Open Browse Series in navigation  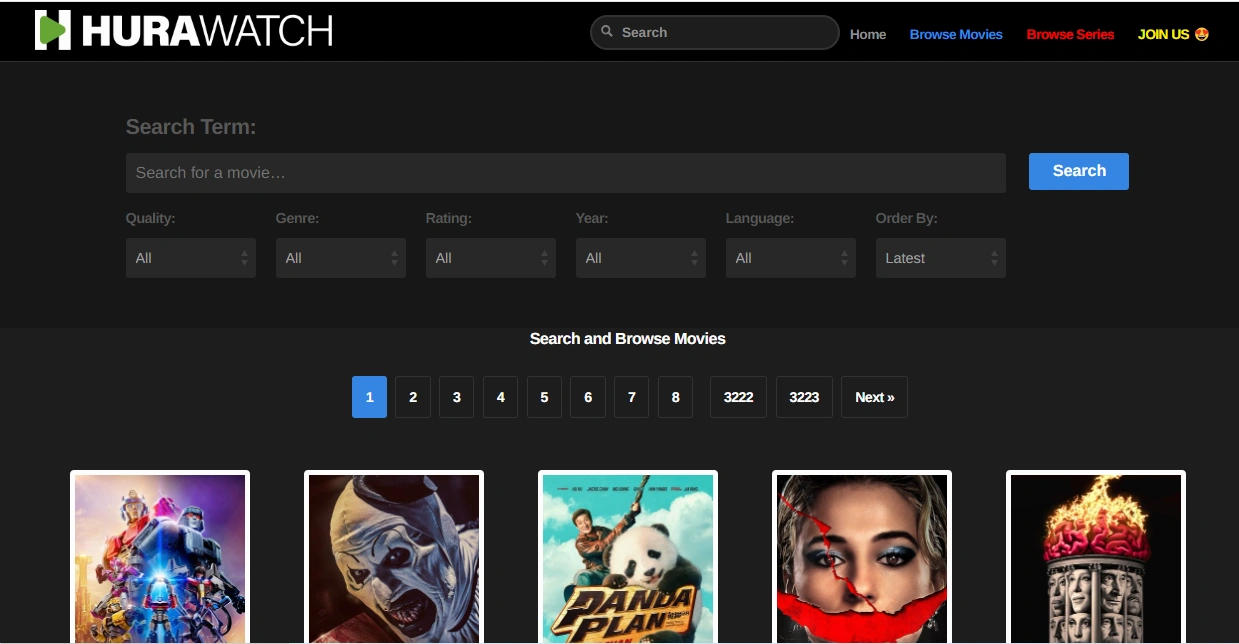(1069, 34)
